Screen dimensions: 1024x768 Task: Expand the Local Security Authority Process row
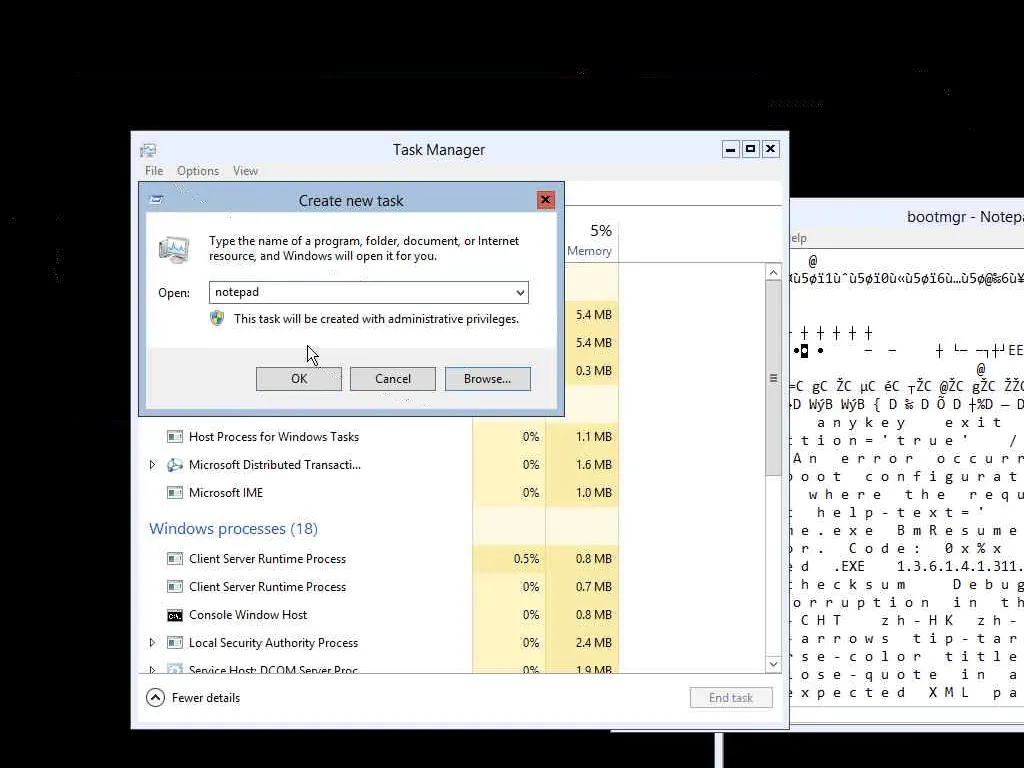pos(152,643)
